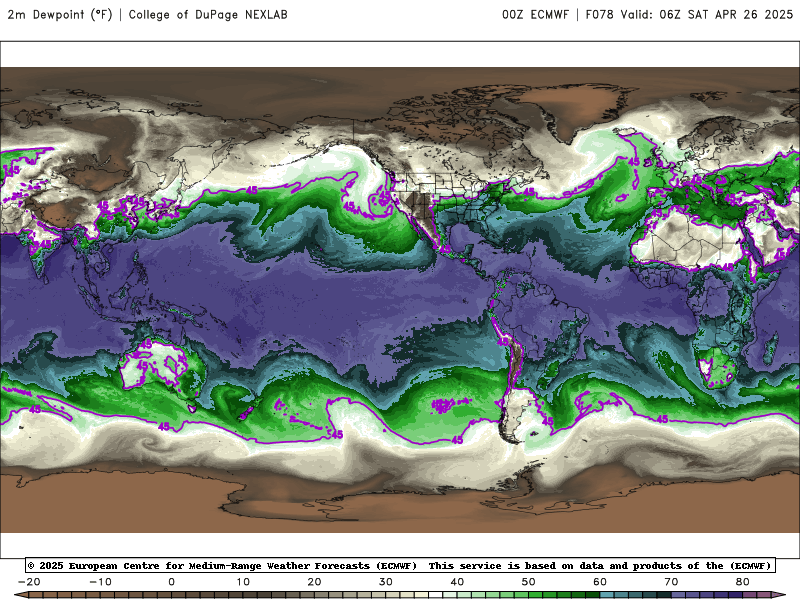Click the "F078 Valid: 06Z SAT APR 26 2025" text
The width and height of the screenshot is (800, 600).
tap(689, 15)
